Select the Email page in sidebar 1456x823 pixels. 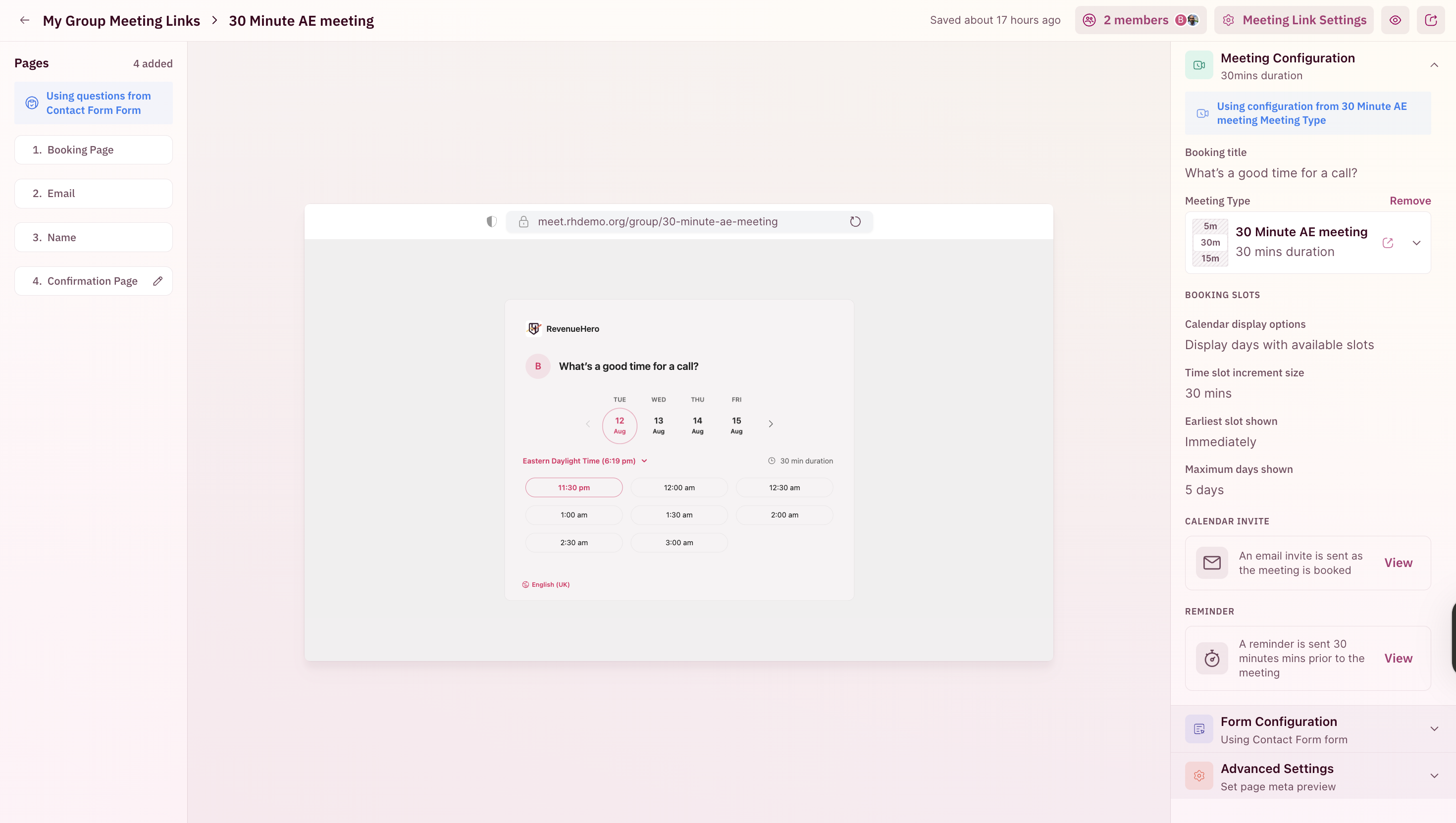click(x=93, y=193)
